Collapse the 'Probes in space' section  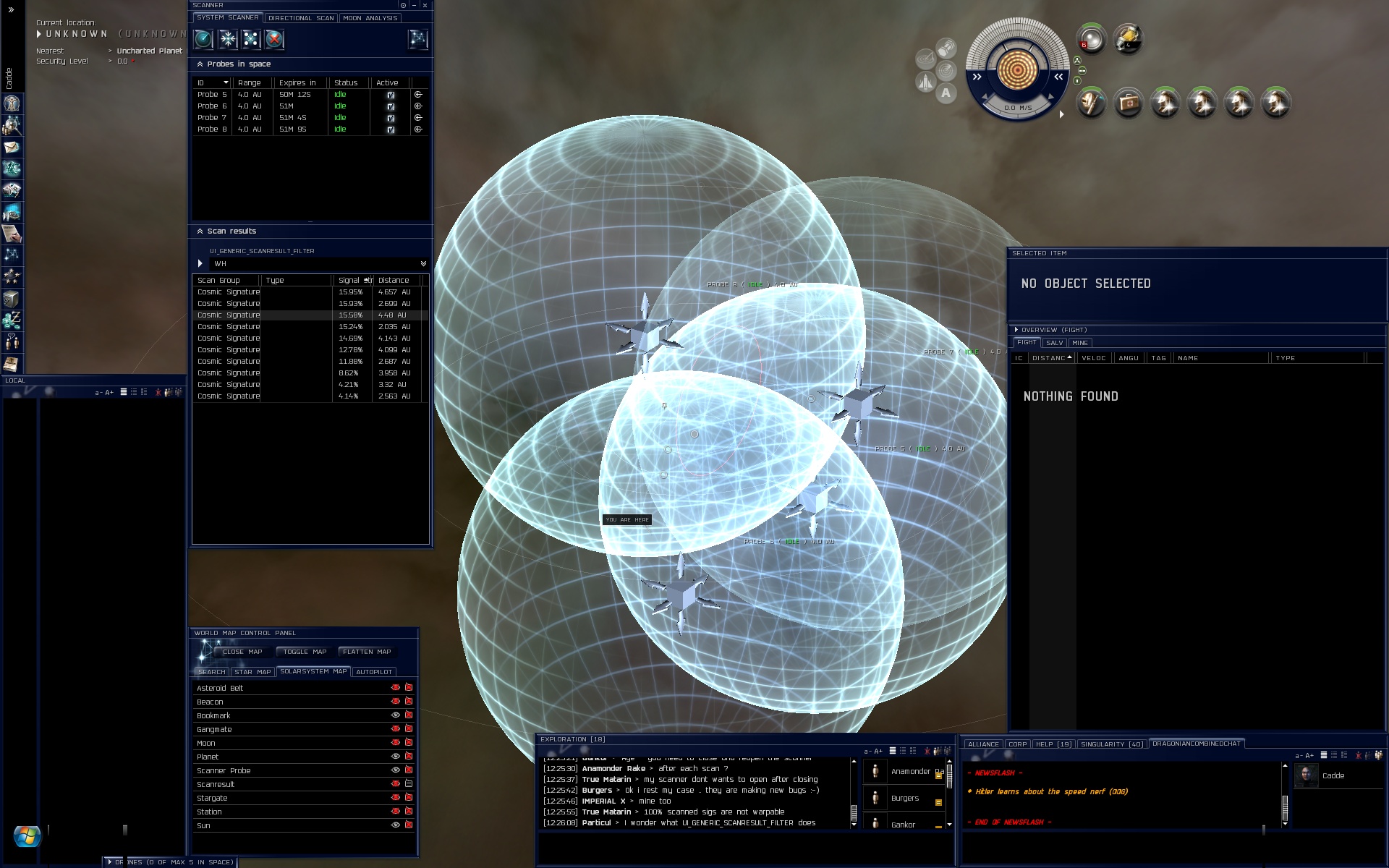[x=200, y=64]
